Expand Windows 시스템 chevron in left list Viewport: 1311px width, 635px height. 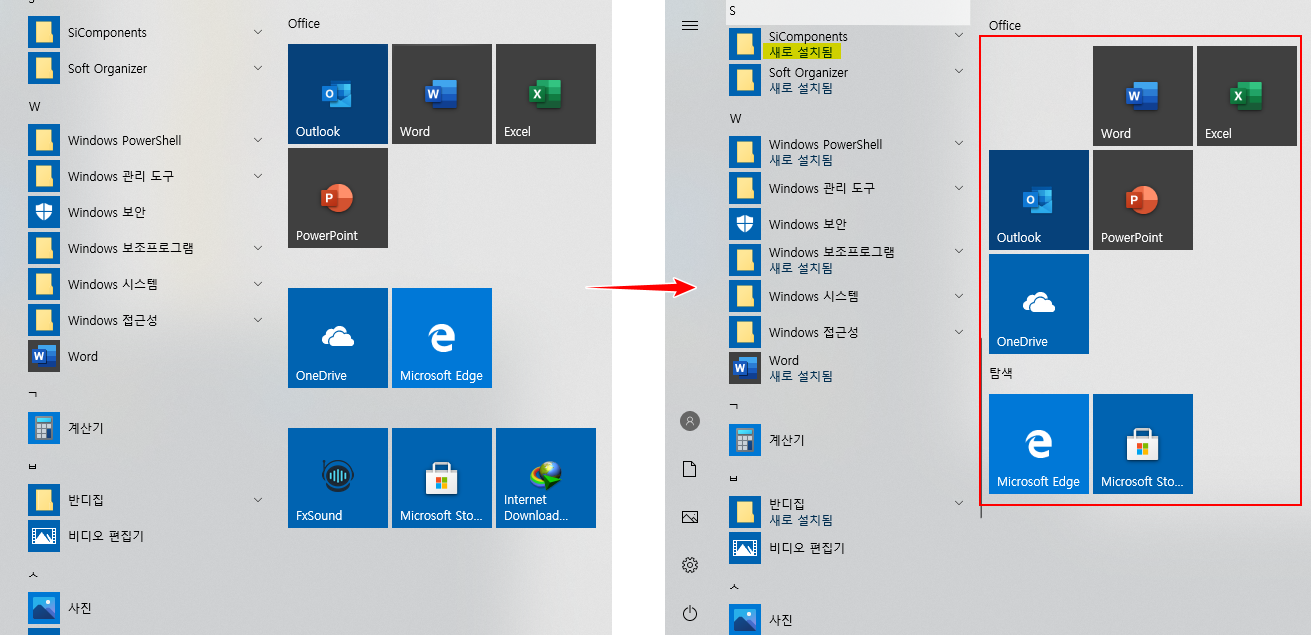click(x=258, y=284)
